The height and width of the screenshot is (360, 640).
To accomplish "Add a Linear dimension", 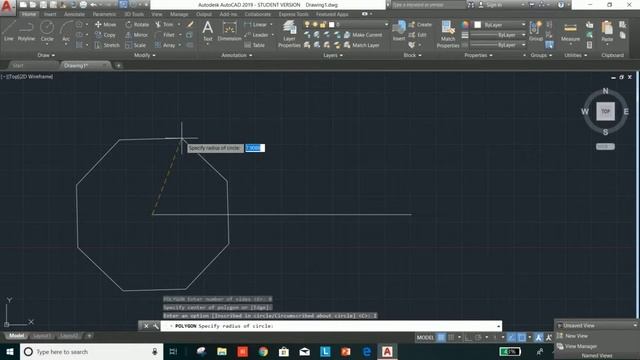I will click(x=256, y=24).
